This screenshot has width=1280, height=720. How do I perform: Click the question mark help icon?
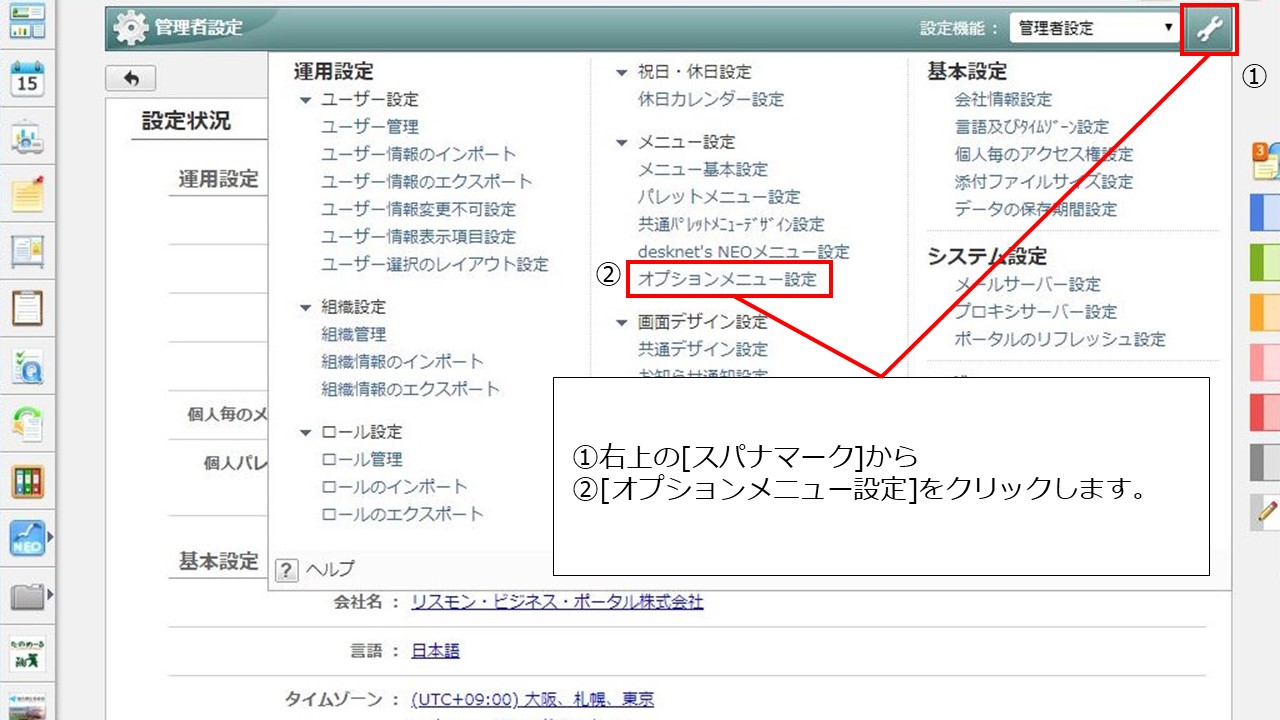coord(286,570)
